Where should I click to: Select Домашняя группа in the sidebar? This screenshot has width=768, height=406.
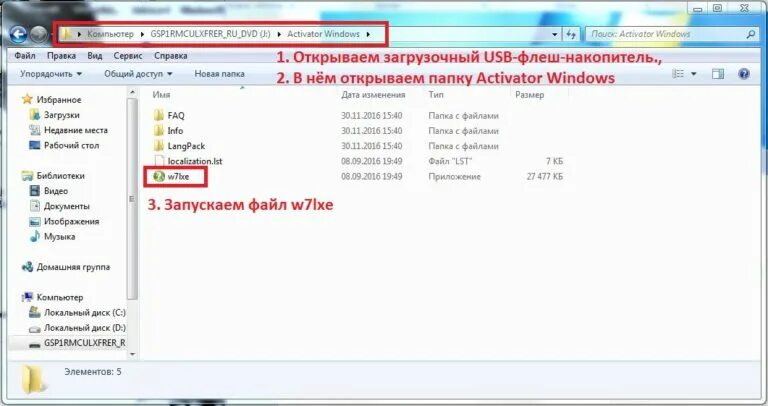[66, 267]
